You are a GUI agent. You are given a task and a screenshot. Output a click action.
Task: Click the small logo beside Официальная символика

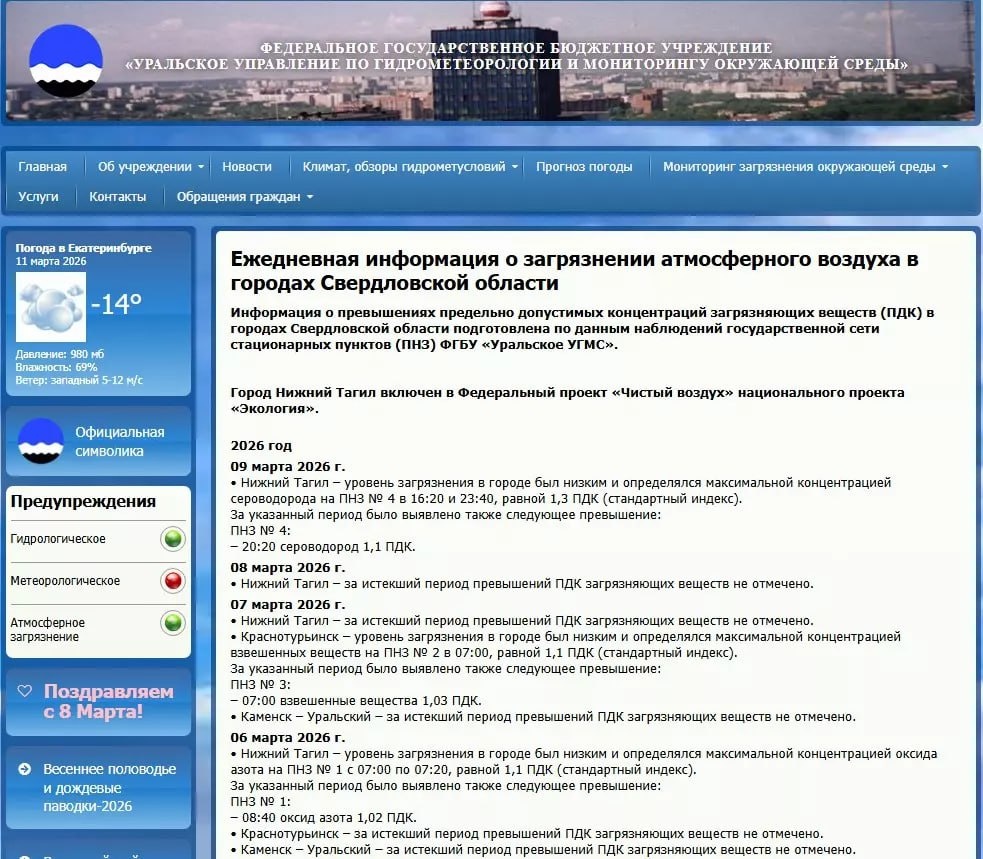point(41,441)
